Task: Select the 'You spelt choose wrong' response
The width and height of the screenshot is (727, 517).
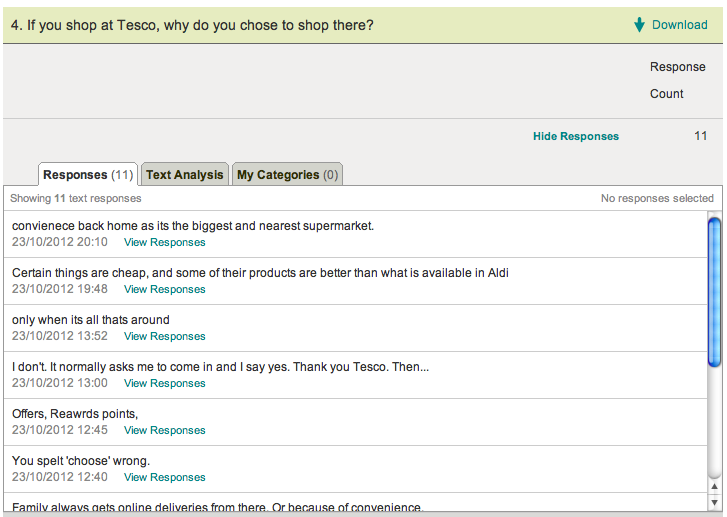Action: [81, 461]
